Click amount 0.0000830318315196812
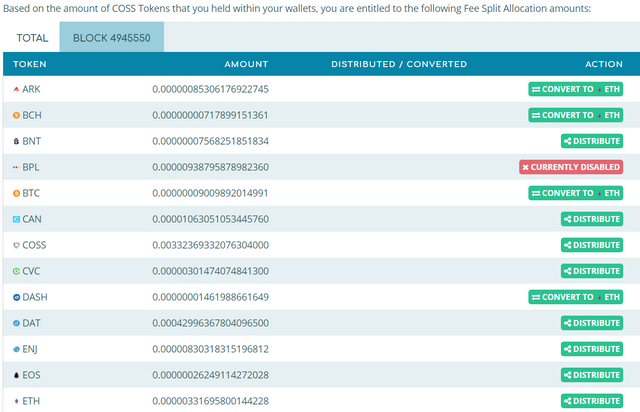 [211, 349]
